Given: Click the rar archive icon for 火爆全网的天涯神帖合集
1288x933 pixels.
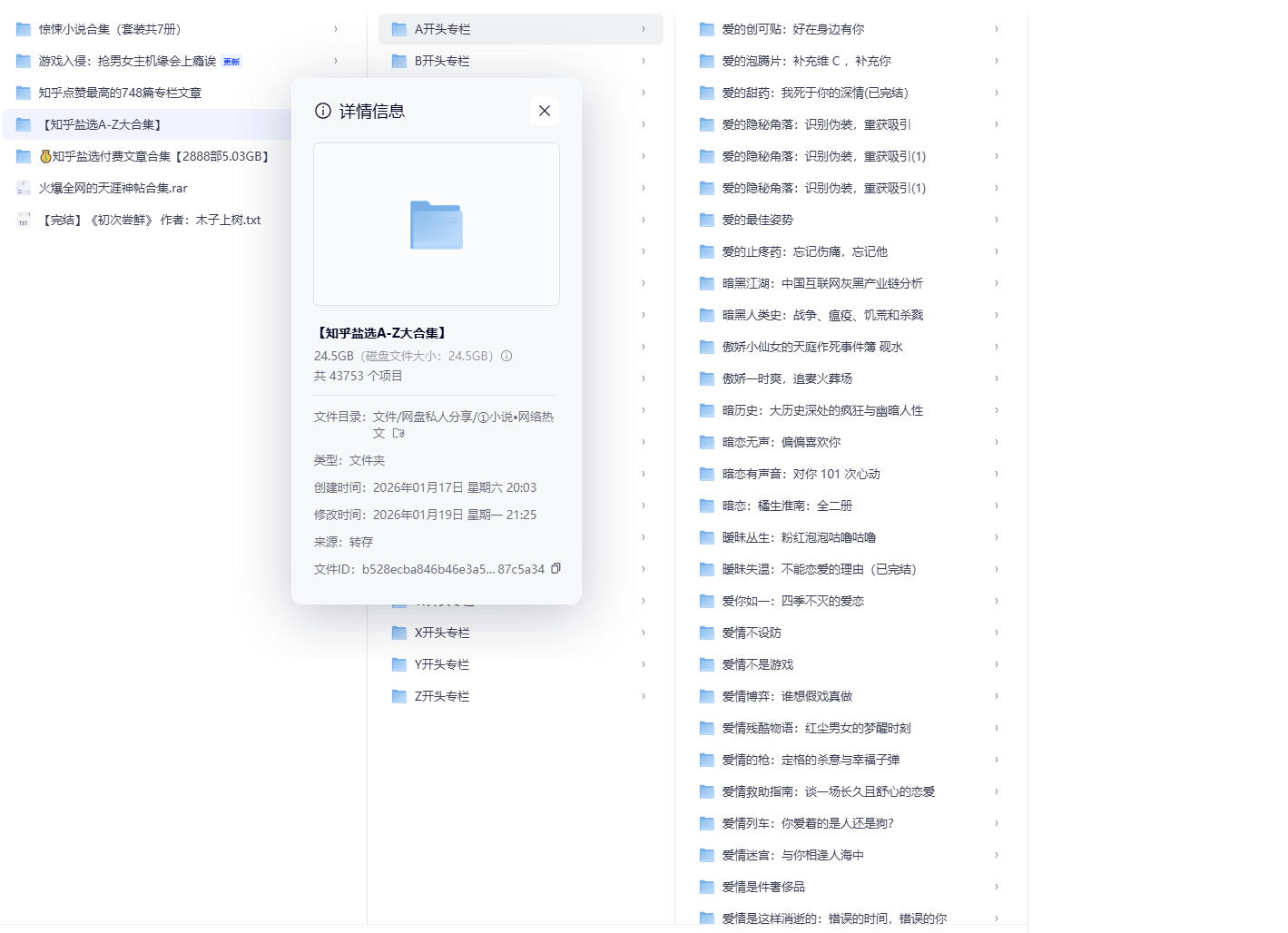Looking at the screenshot, I should [24, 188].
